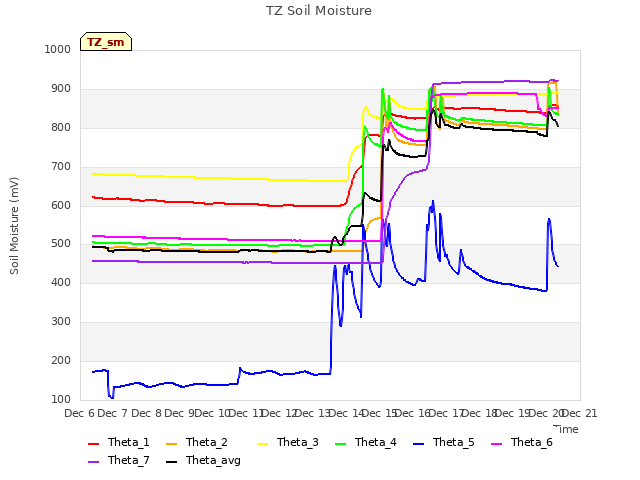Click the 600 y-axis tick label
Screen dimensions: 640x480
pos(61,205)
